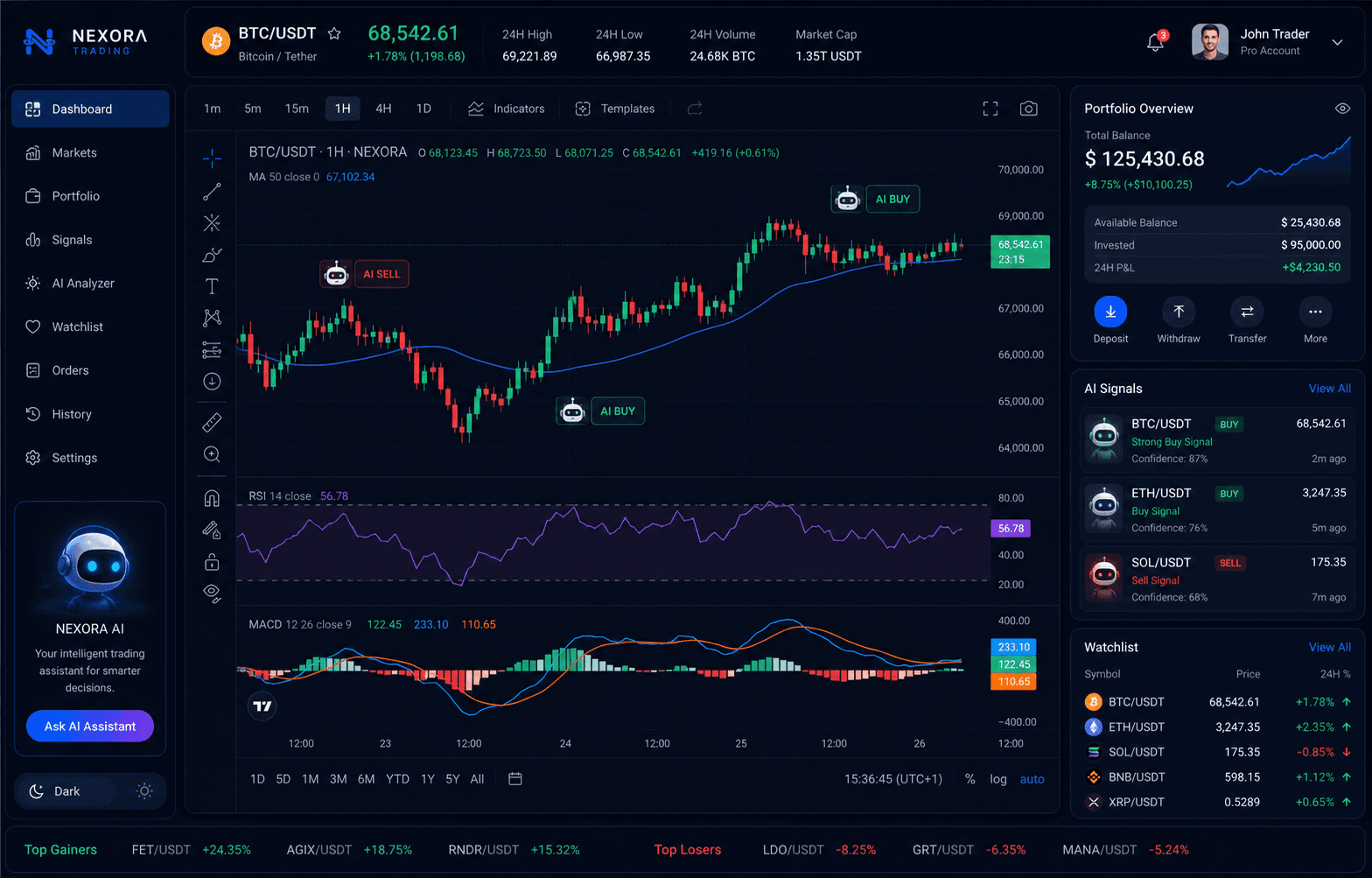Select the zoom in tool
Screen dimensions: 1372x878
212,454
